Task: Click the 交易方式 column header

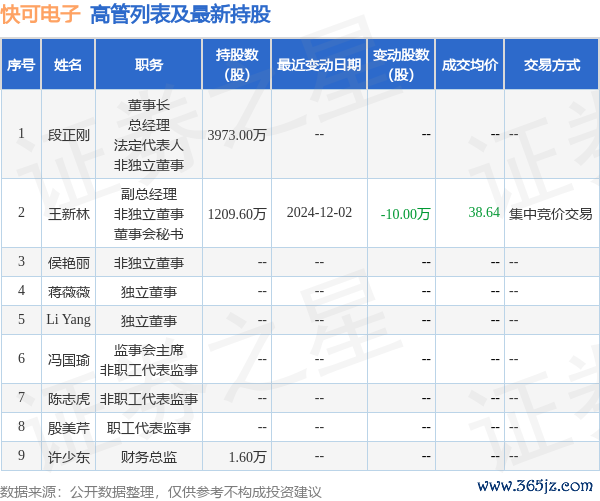Action: (552, 65)
